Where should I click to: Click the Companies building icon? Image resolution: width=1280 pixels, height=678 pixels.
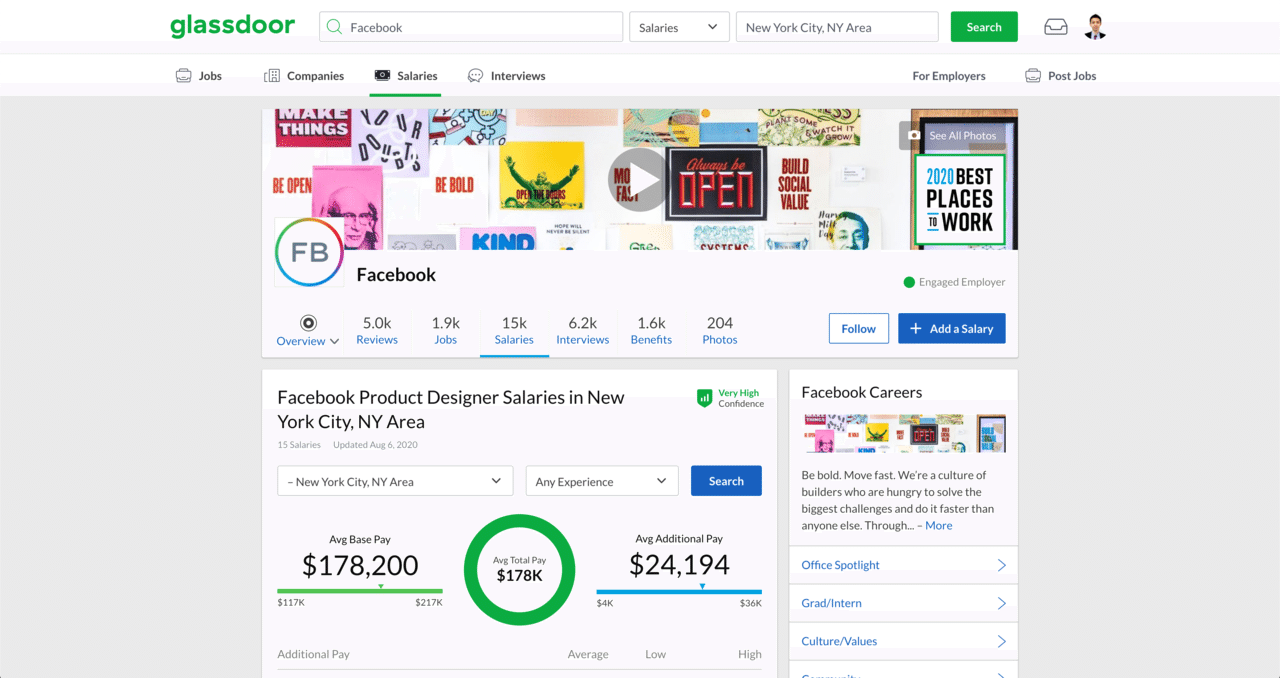[272, 75]
